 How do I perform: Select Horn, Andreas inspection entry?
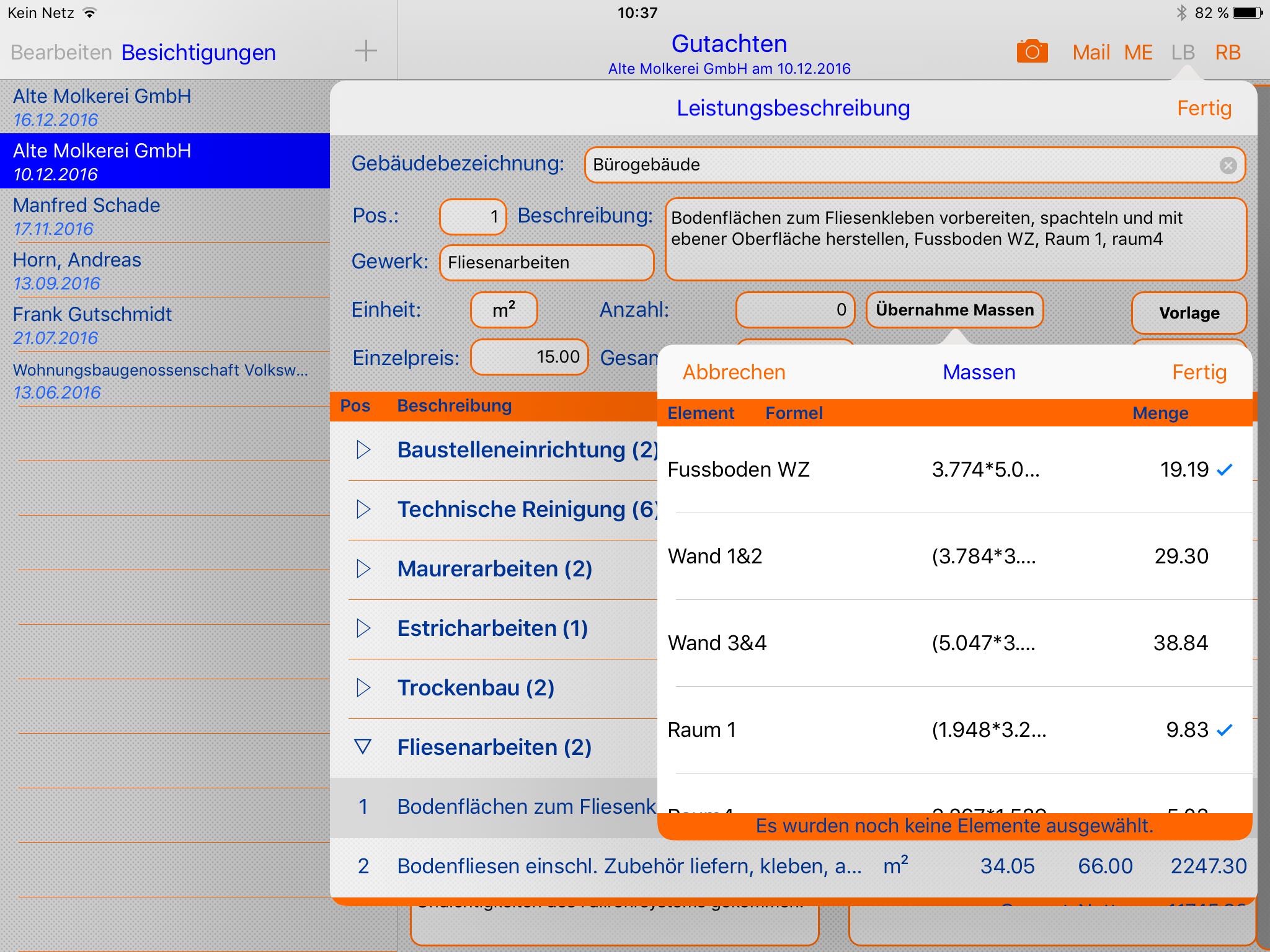tap(165, 270)
